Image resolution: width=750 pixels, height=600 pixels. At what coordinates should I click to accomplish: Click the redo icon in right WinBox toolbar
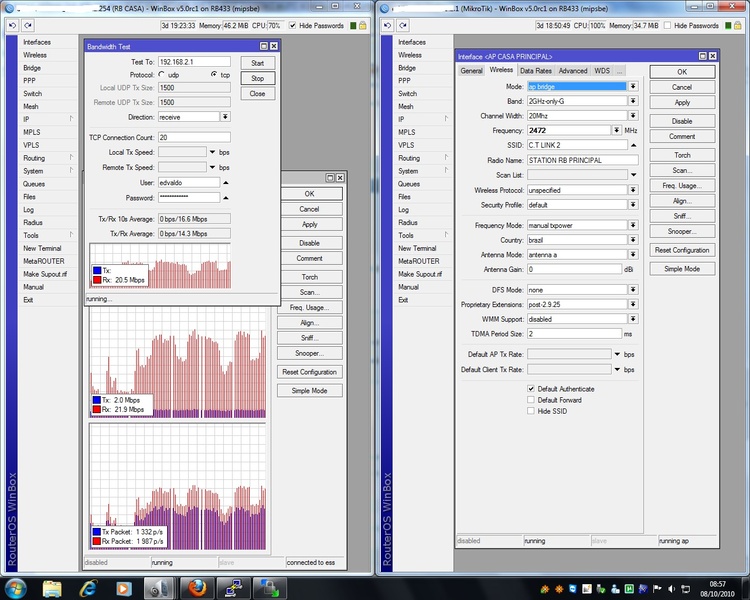click(x=404, y=25)
